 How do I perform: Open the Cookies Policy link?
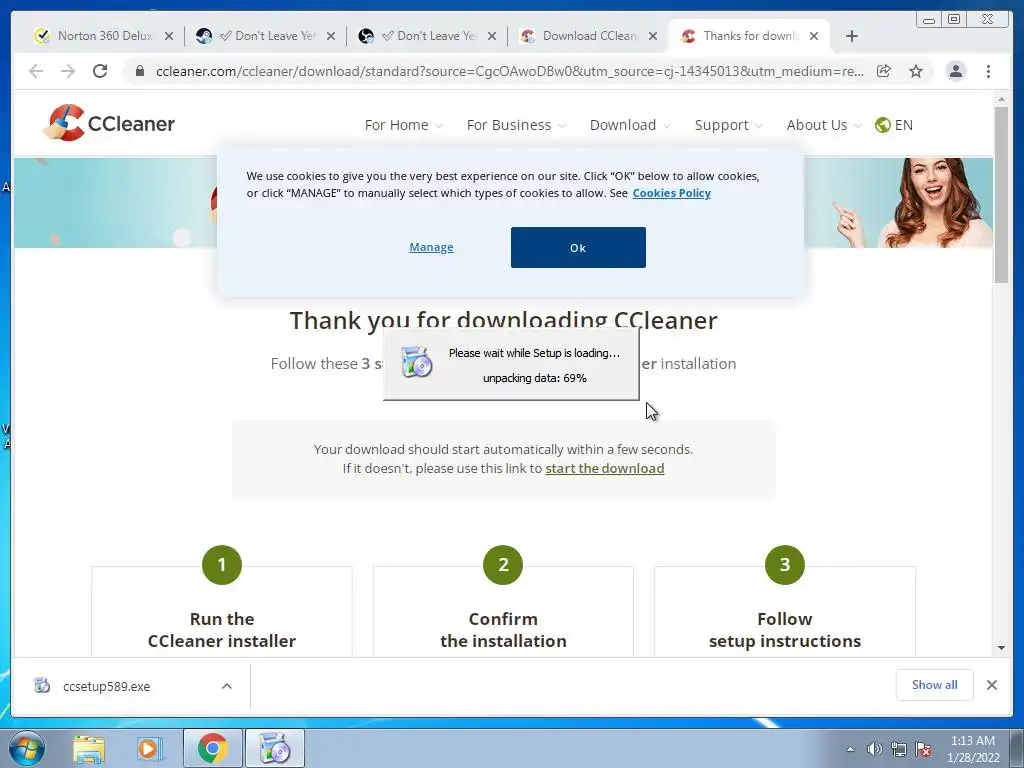(x=671, y=193)
